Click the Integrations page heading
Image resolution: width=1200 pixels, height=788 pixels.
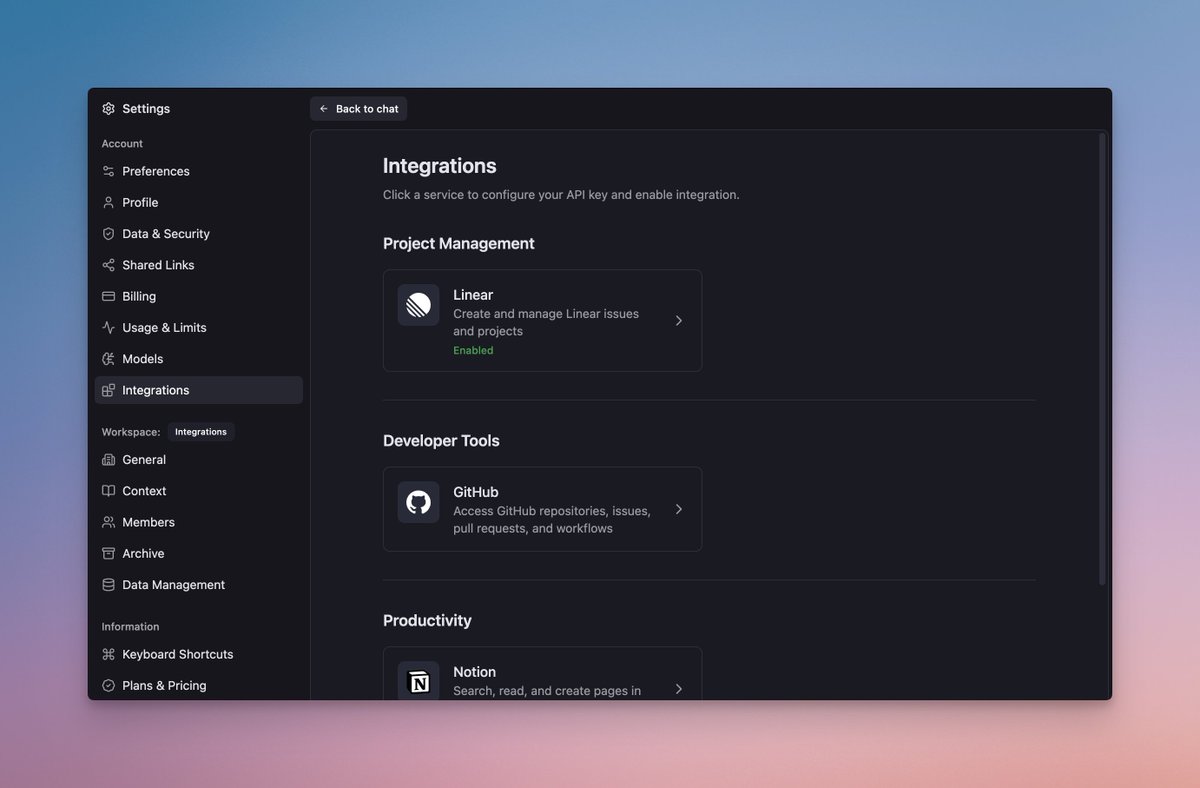(440, 166)
